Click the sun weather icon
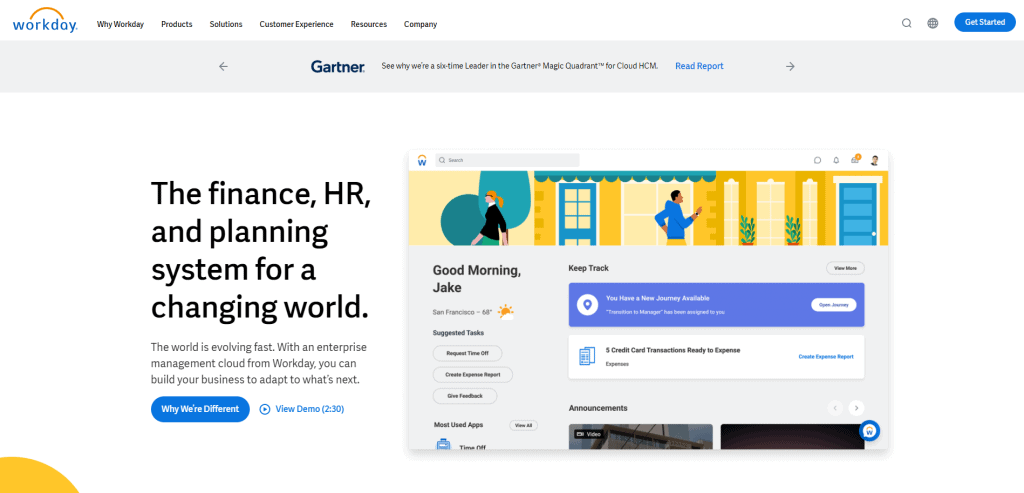 coord(505,311)
